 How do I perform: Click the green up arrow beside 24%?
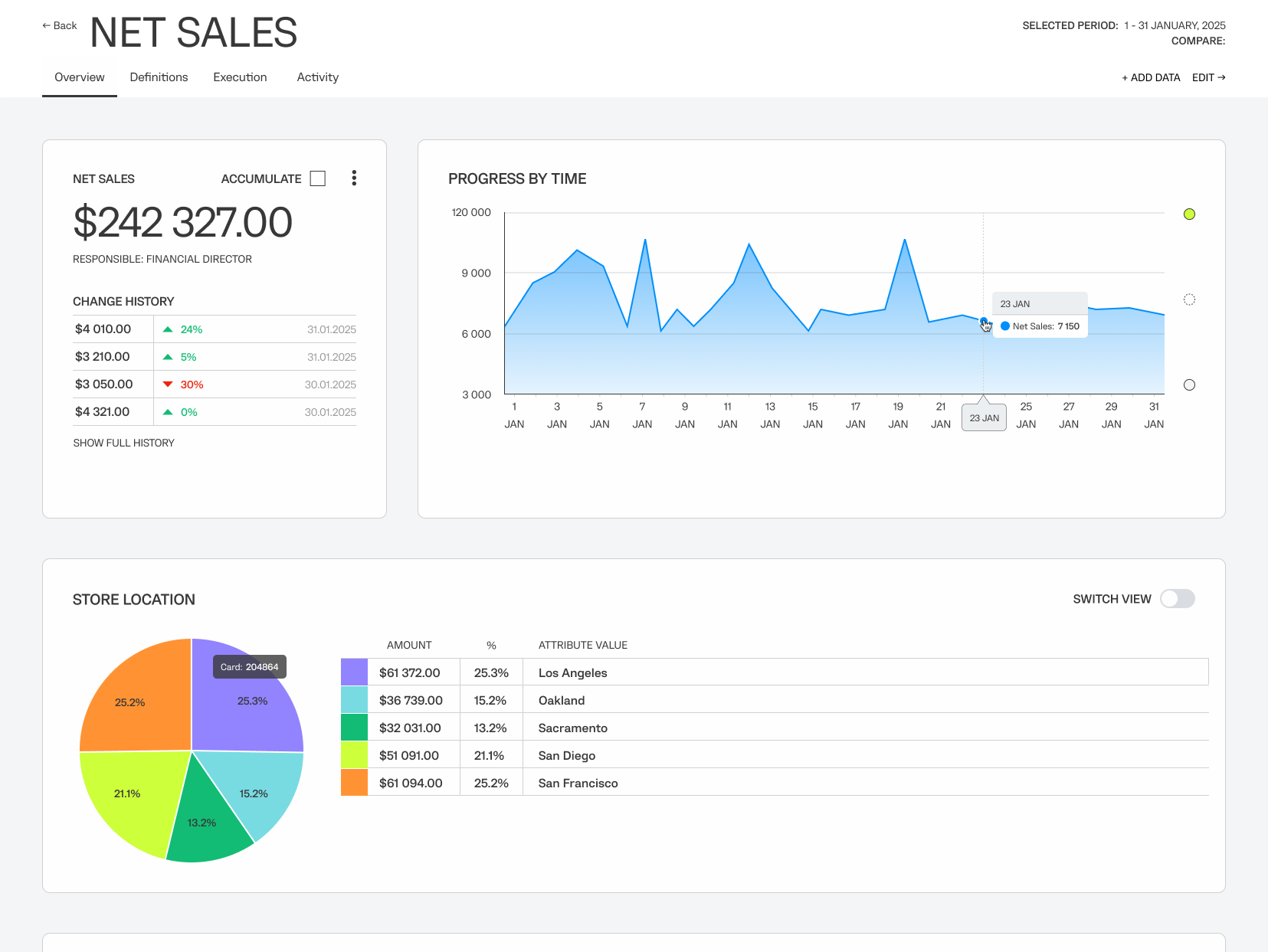168,329
